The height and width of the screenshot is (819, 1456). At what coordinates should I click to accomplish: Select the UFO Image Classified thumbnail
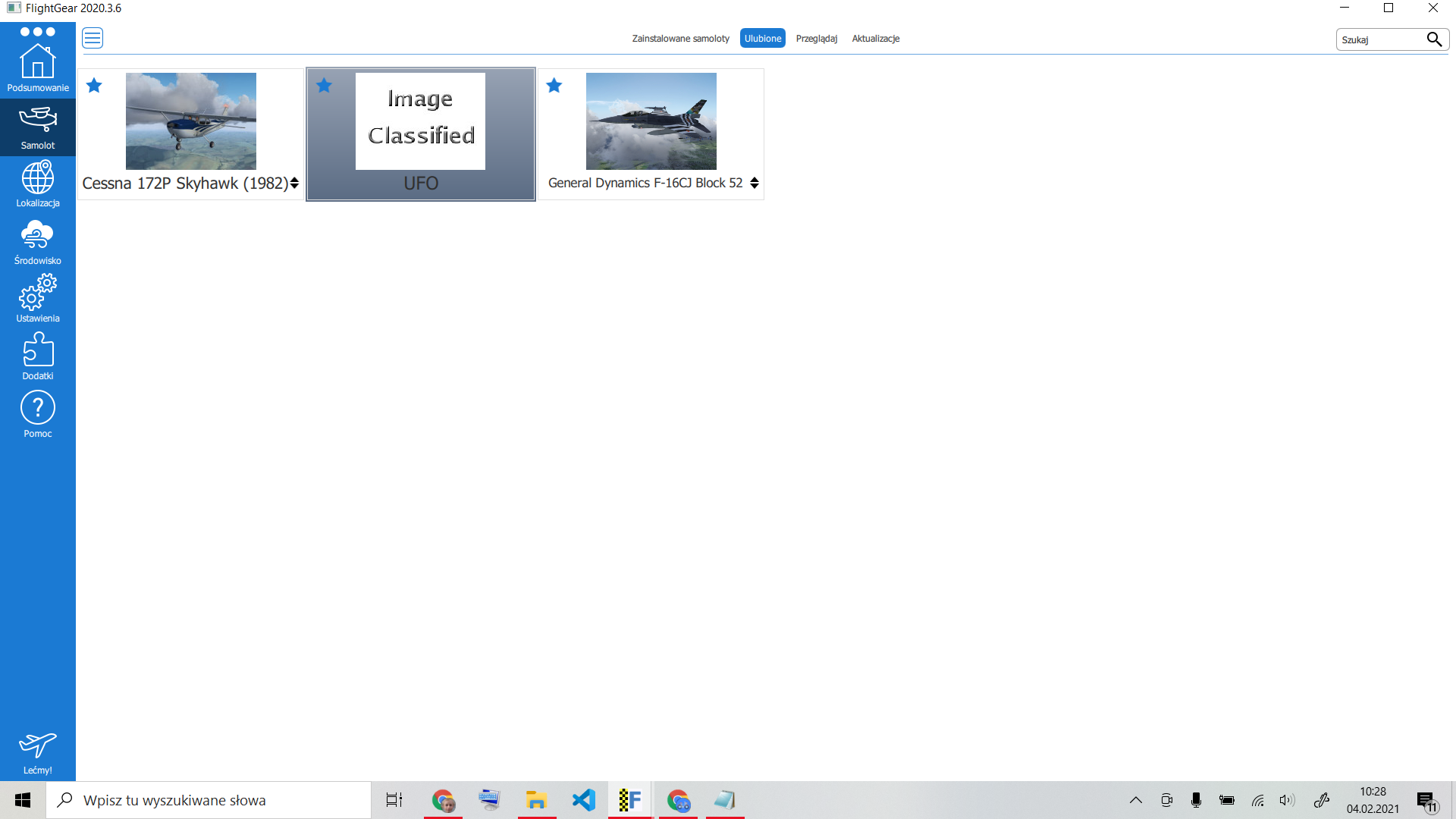421,121
